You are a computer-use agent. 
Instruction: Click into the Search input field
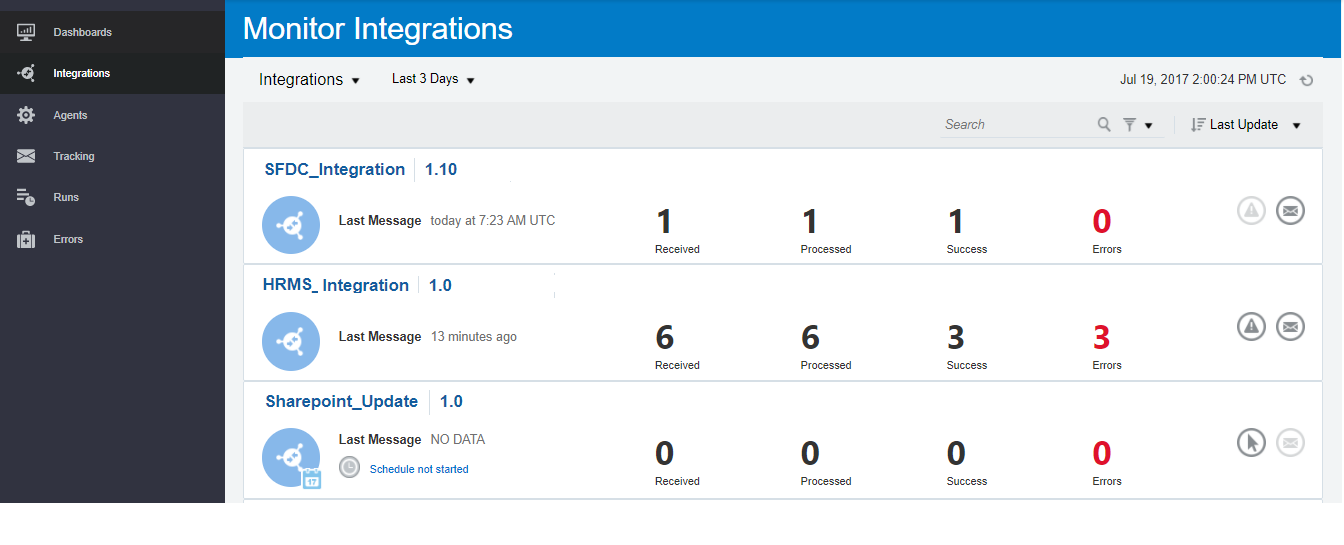click(x=1015, y=125)
